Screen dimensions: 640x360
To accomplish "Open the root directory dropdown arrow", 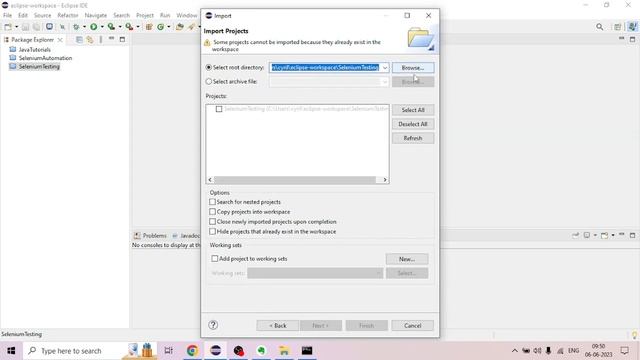I will pyautogui.click(x=385, y=68).
